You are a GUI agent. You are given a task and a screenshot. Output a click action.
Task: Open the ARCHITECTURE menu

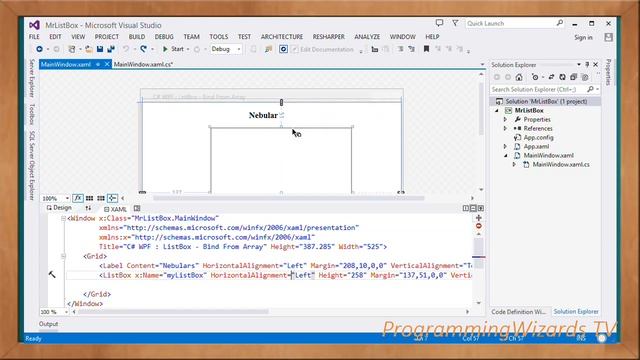(282, 37)
